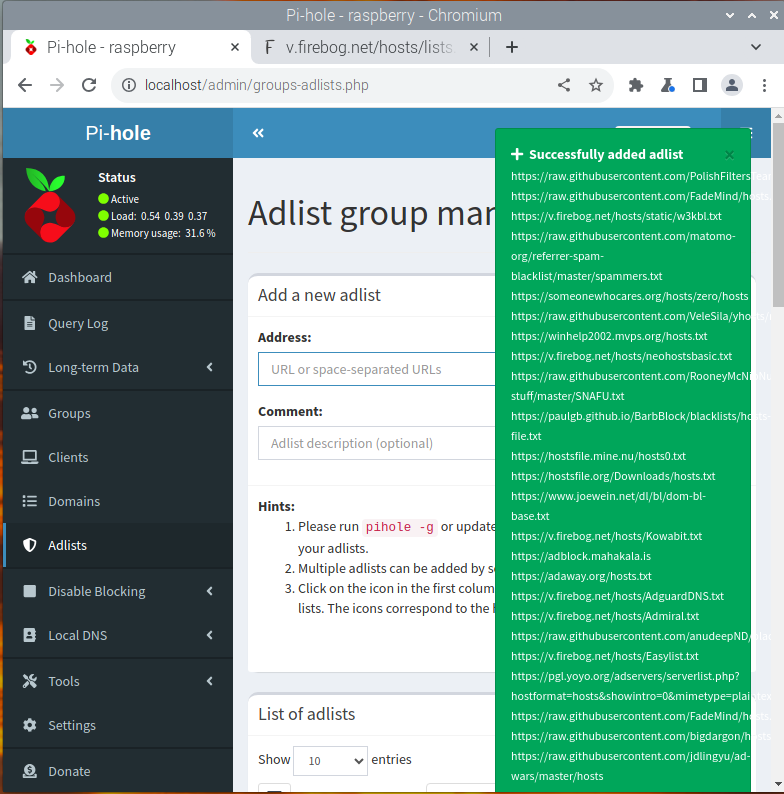Open Settings from the sidebar
The height and width of the screenshot is (794, 784).
[117, 725]
